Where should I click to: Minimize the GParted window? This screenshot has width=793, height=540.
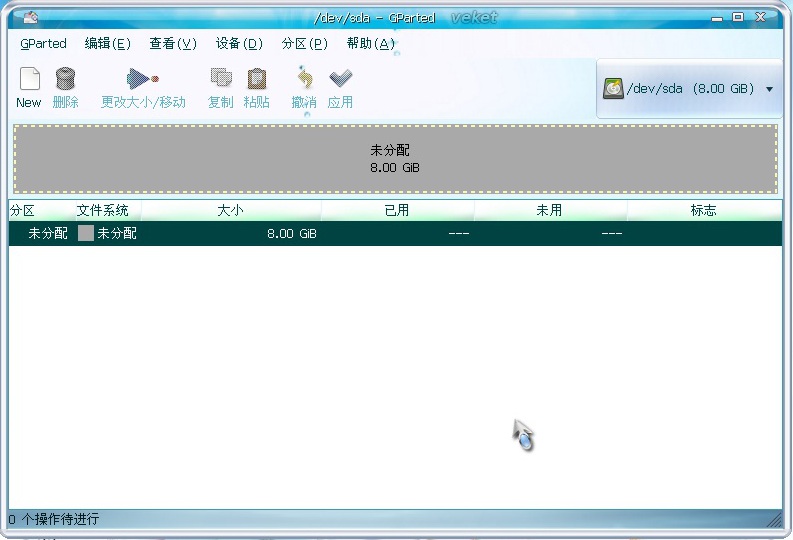[x=717, y=18]
